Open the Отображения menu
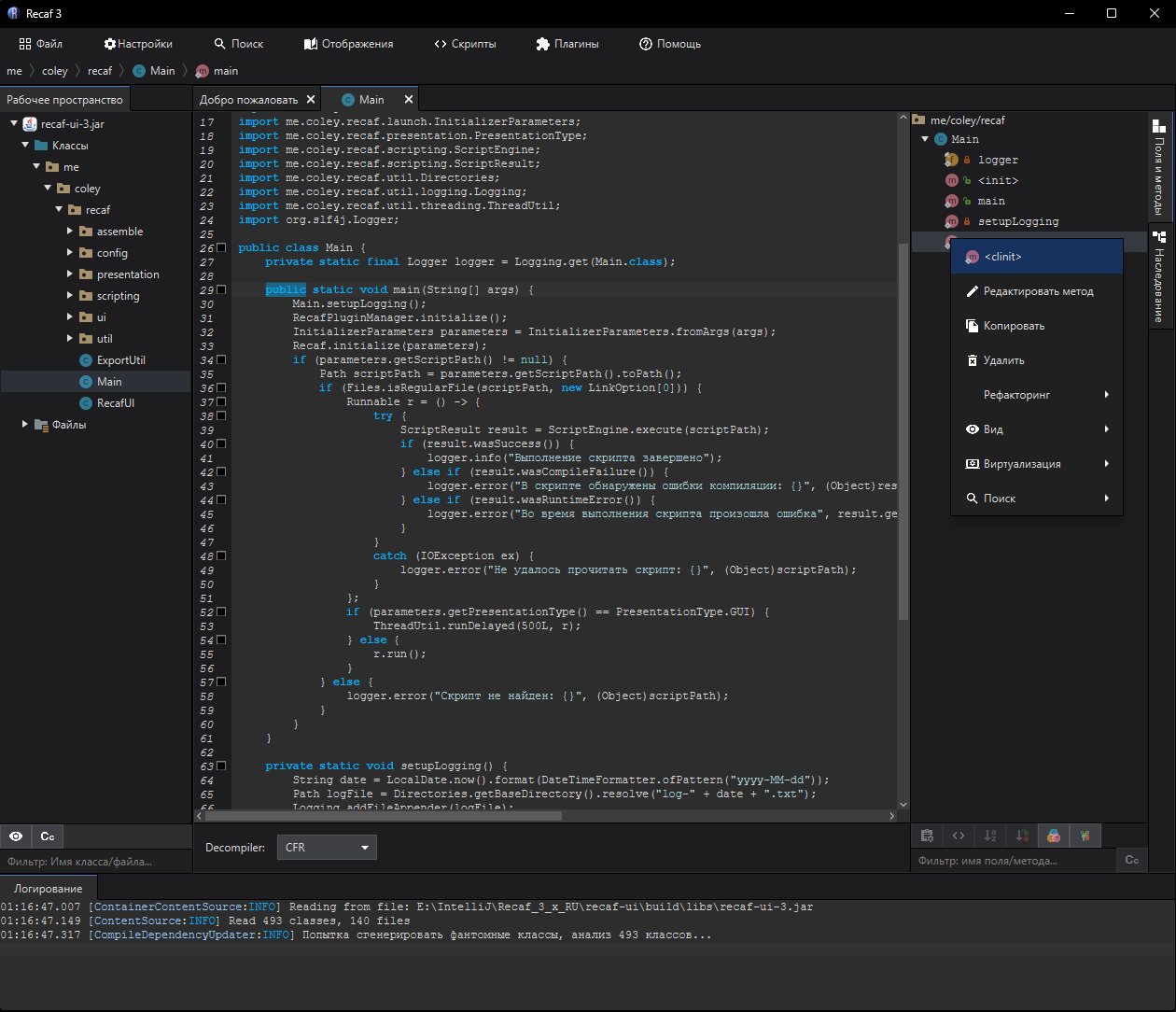 tap(348, 44)
